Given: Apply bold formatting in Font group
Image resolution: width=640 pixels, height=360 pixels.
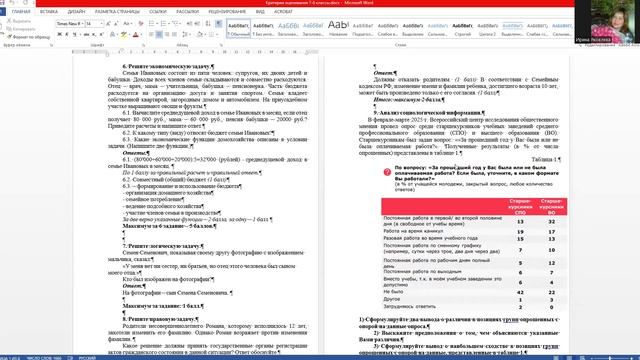Looking at the screenshot, I should pos(60,34).
